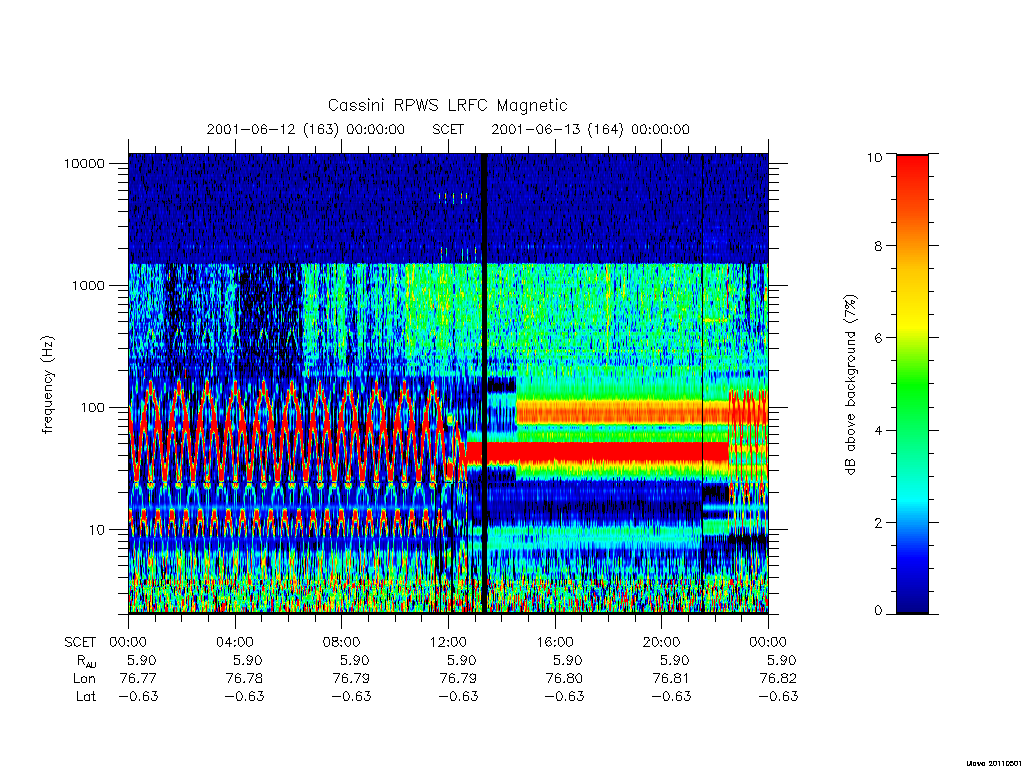The height and width of the screenshot is (768, 1024).
Task: Select the "0" label on the colorbar
Action: pos(878,611)
